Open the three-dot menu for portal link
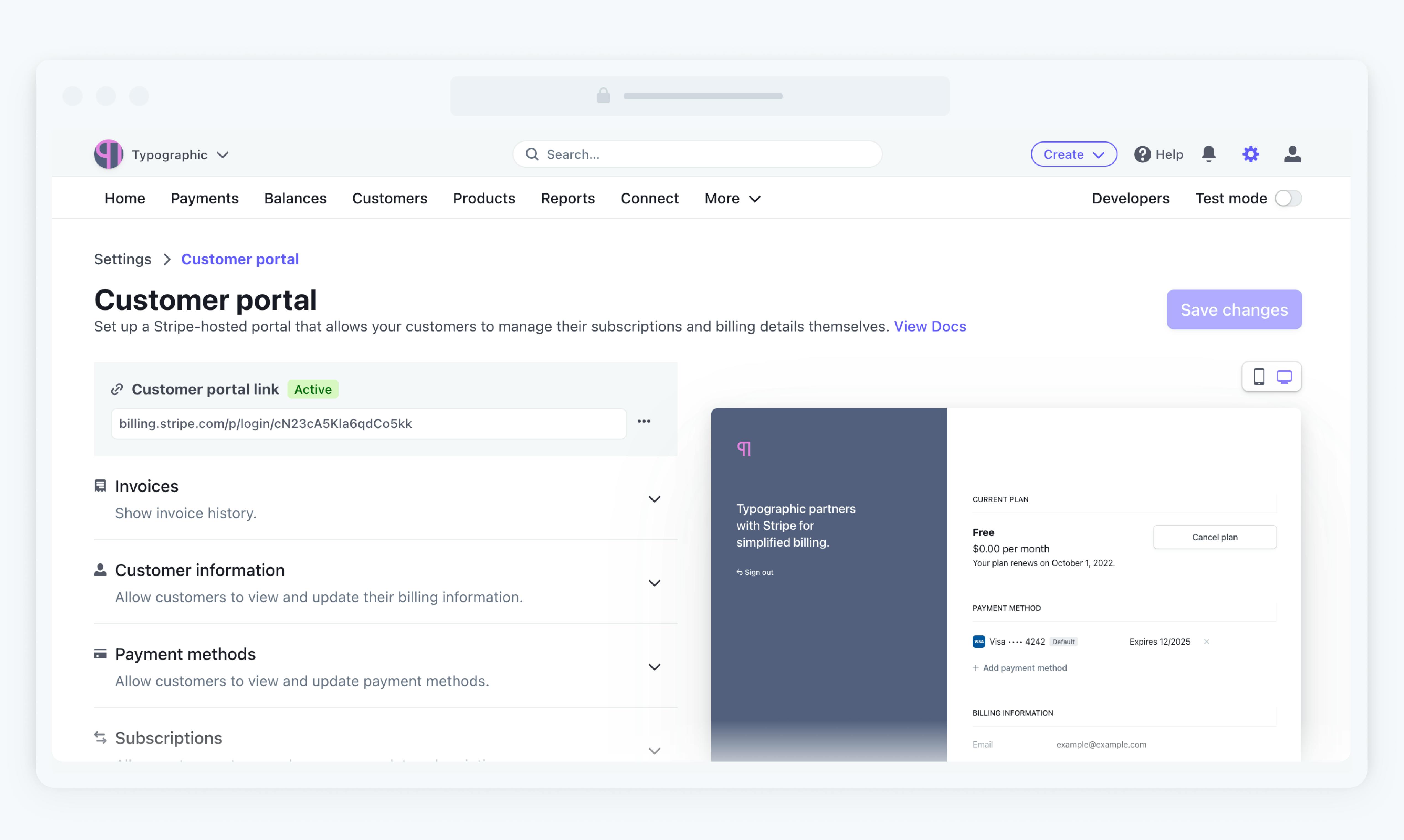This screenshot has height=840, width=1404. [x=644, y=421]
